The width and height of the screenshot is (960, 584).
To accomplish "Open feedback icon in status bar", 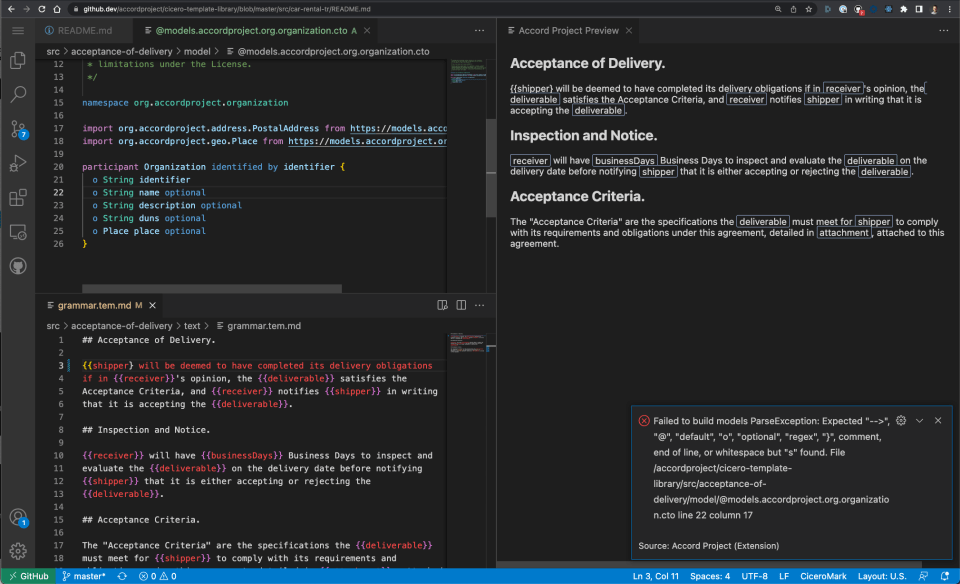I will click(923, 576).
